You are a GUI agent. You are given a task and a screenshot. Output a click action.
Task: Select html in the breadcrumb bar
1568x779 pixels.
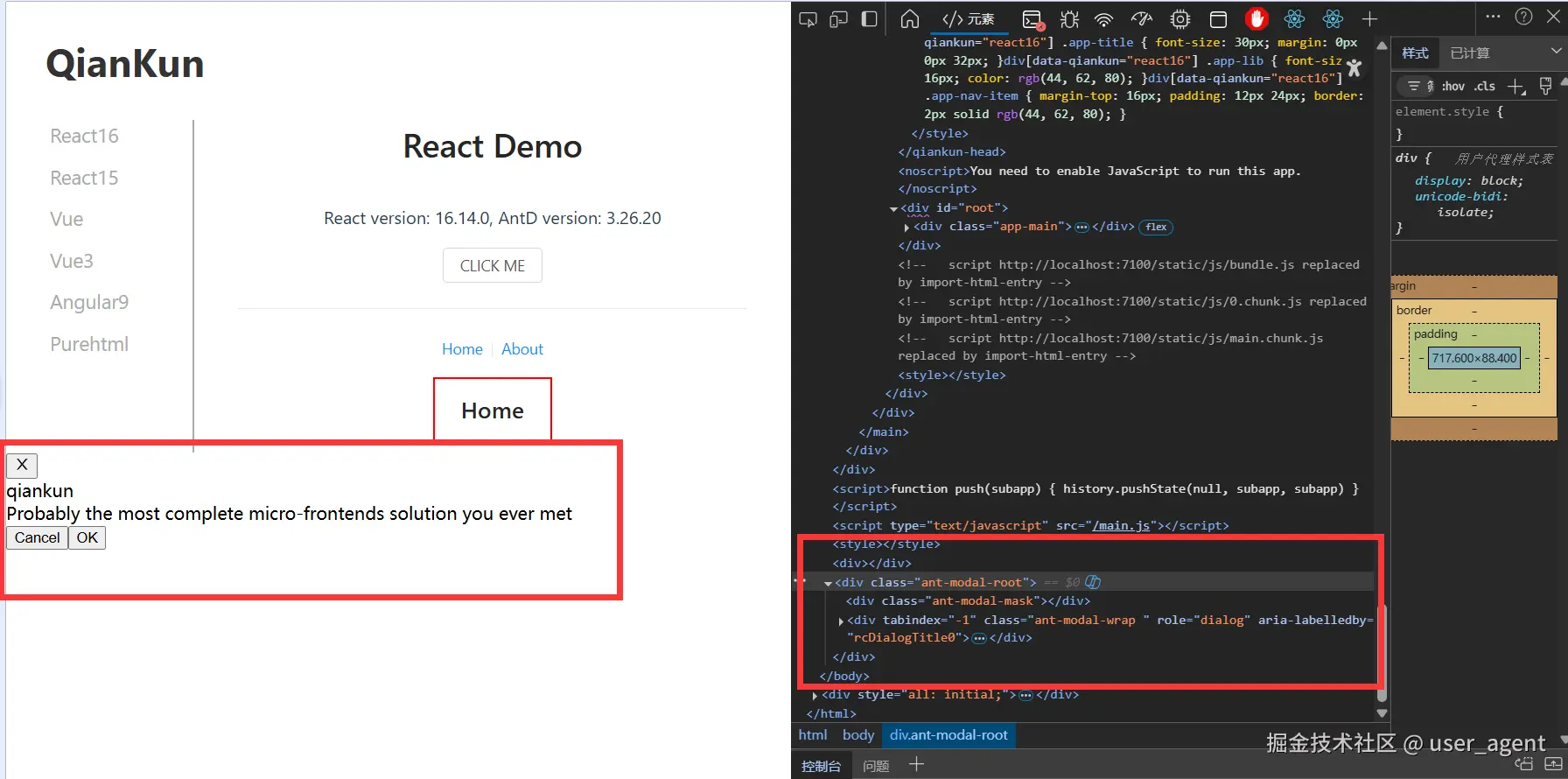click(x=813, y=735)
